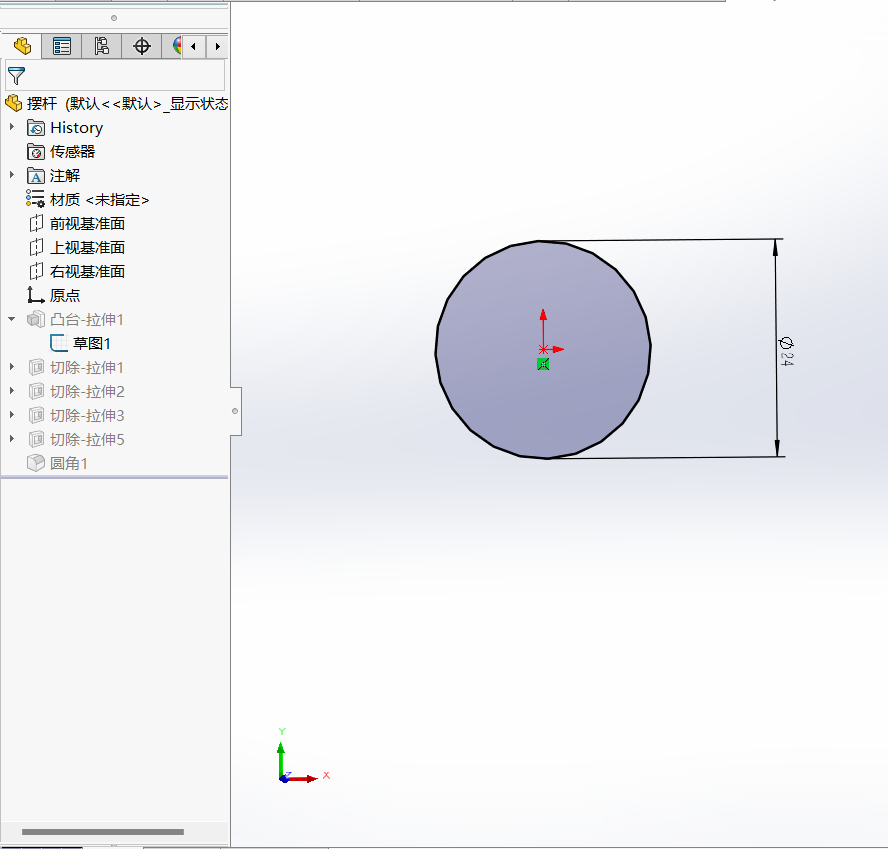Screen dimensions: 888x849
Task: Click the panel collapse handle on sidebar edge
Action: pos(236,411)
